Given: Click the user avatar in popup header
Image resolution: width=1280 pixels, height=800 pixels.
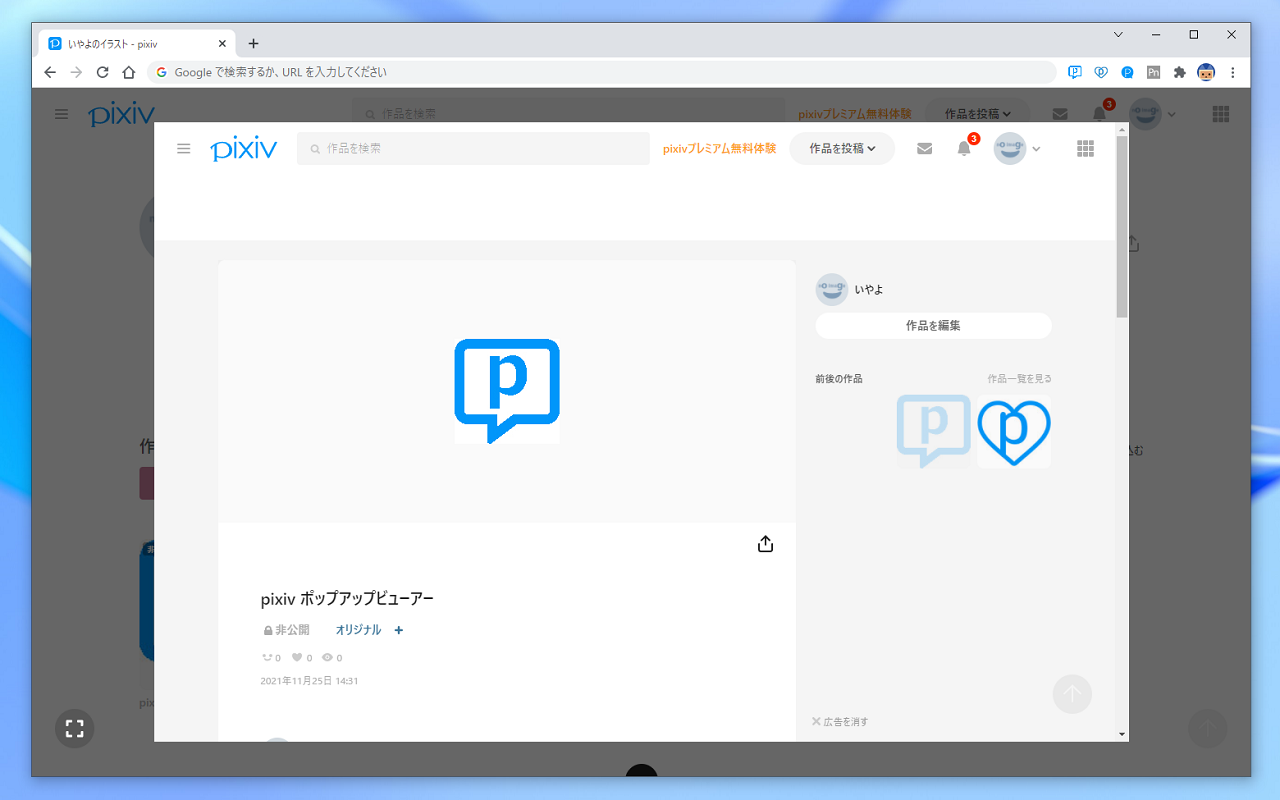Looking at the screenshot, I should (x=1010, y=148).
